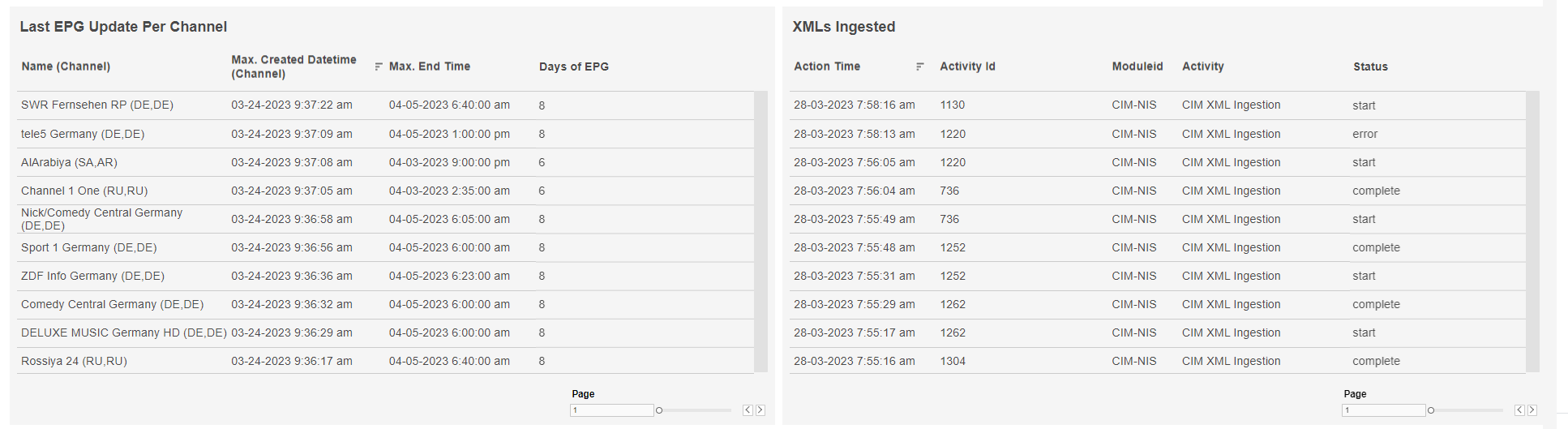Click vertical scrollbar of XMLs Ingested table
1568x429 pixels.
click(x=1532, y=231)
